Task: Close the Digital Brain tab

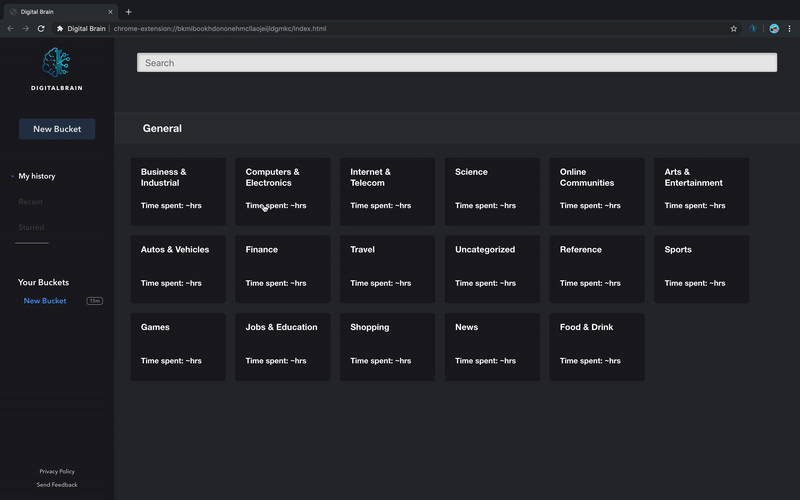Action: coord(110,12)
